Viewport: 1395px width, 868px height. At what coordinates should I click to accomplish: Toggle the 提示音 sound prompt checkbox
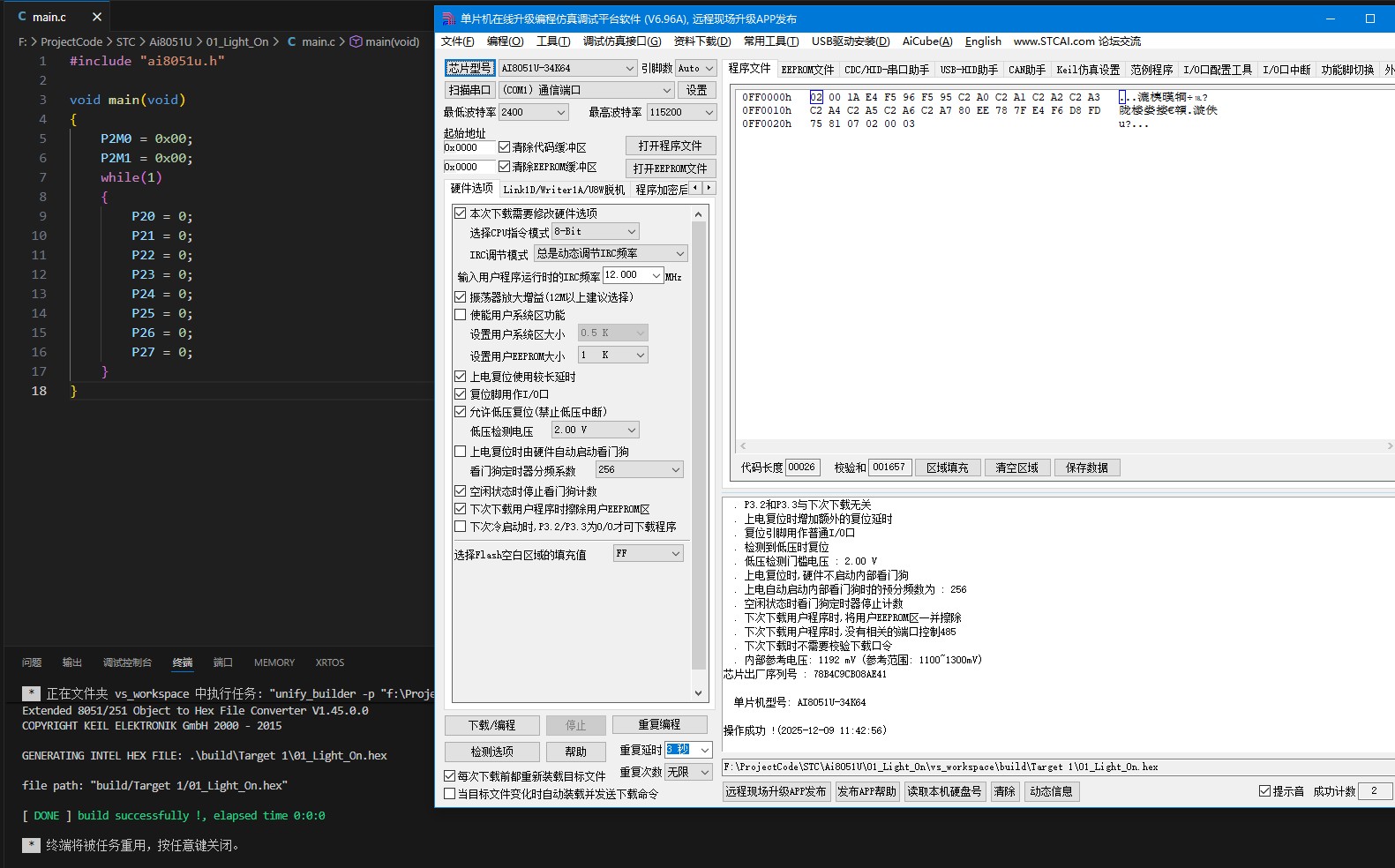[x=1264, y=791]
